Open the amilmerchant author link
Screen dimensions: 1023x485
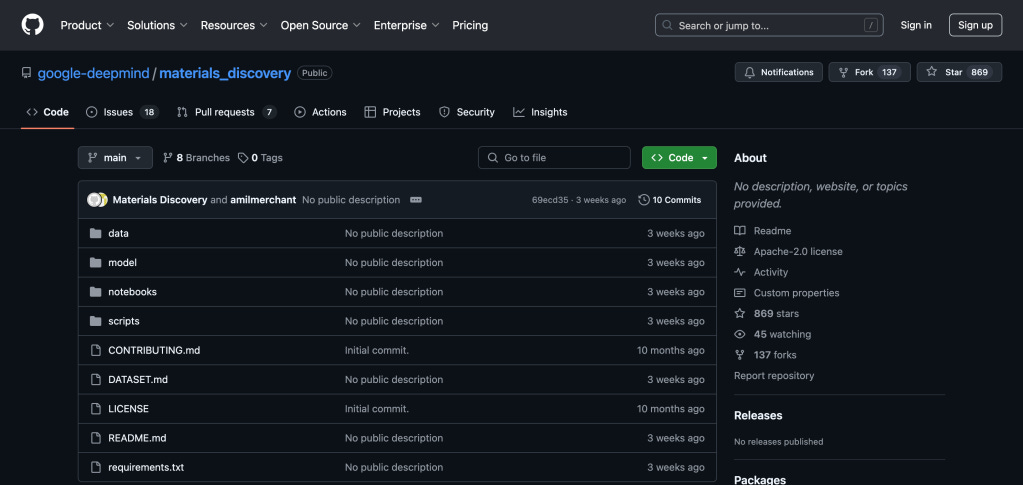pos(263,200)
